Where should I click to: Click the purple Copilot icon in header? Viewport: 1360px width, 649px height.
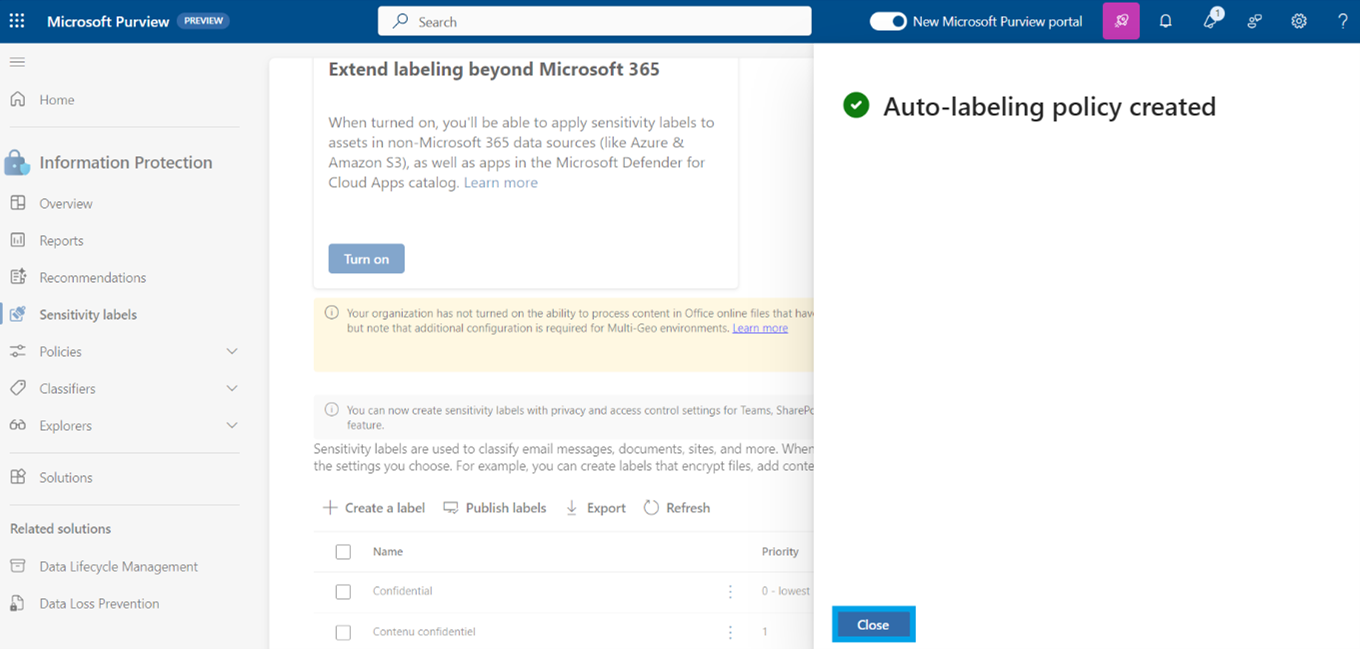(1121, 21)
